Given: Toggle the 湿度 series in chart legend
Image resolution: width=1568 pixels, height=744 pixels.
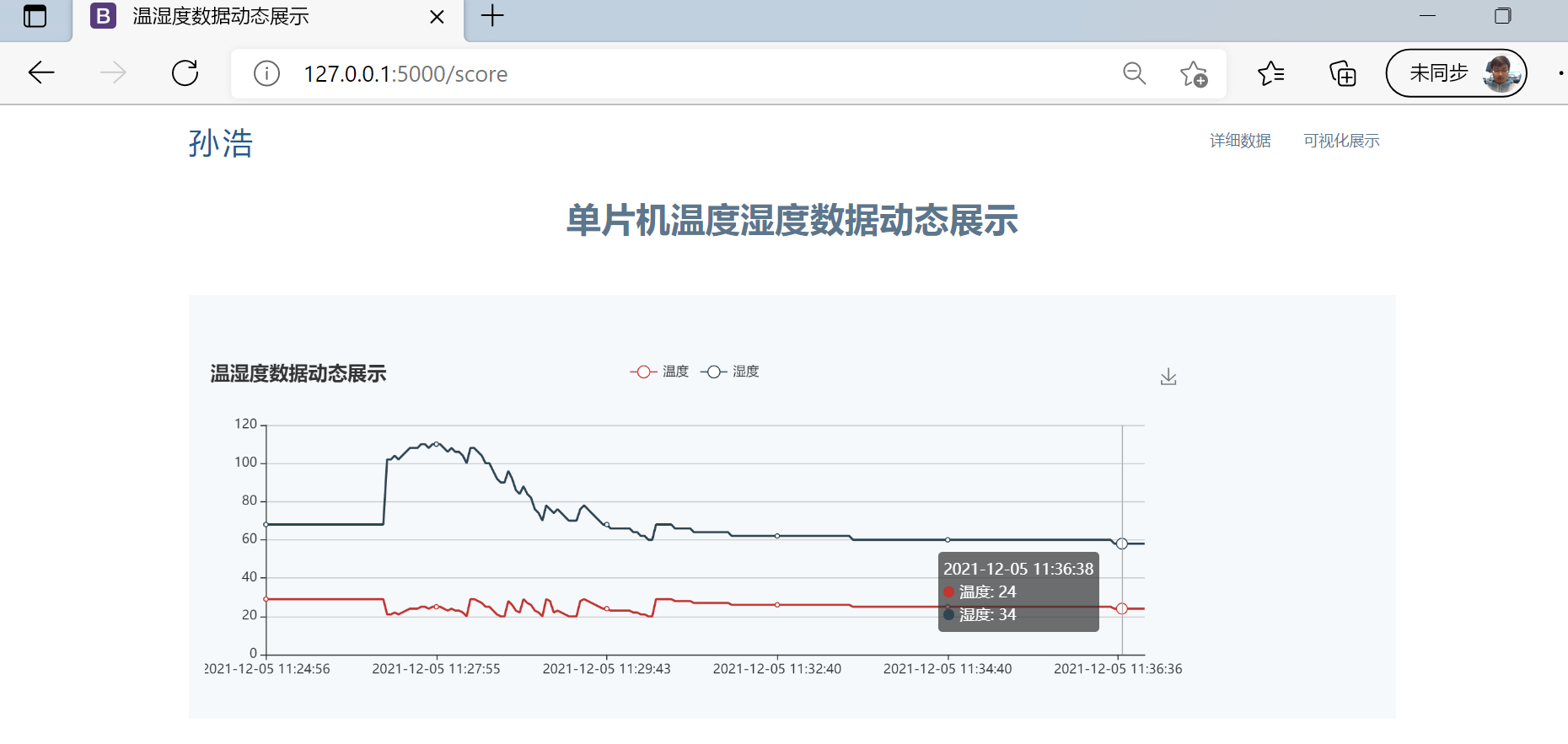Looking at the screenshot, I should 729,372.
